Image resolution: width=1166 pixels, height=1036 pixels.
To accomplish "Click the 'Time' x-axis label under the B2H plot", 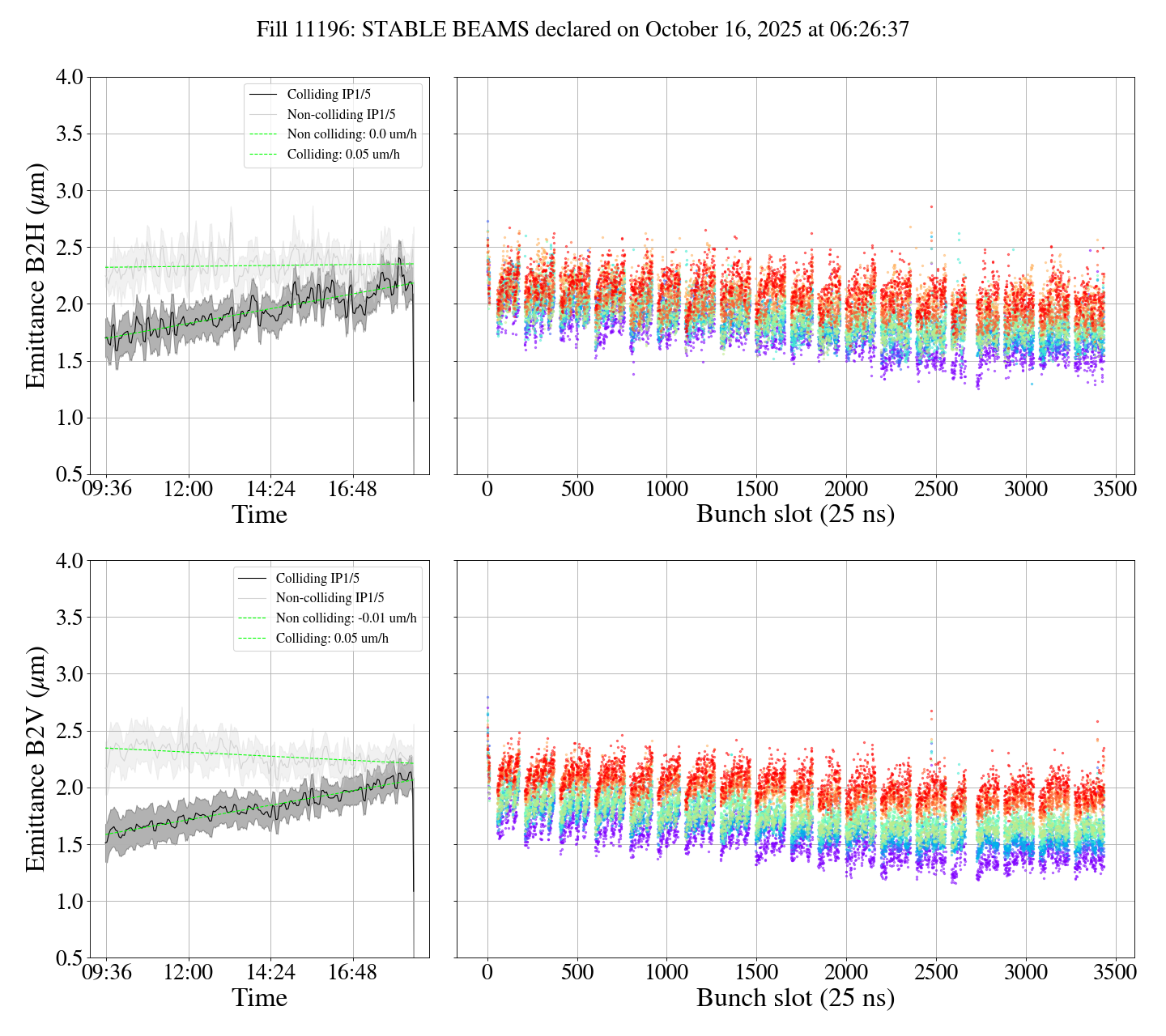I will (x=259, y=515).
